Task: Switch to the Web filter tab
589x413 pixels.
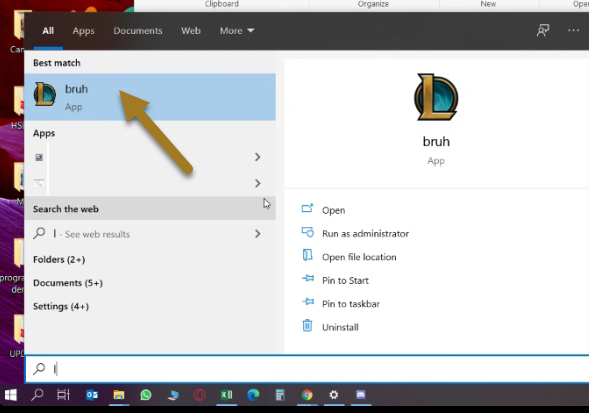Action: [x=191, y=31]
